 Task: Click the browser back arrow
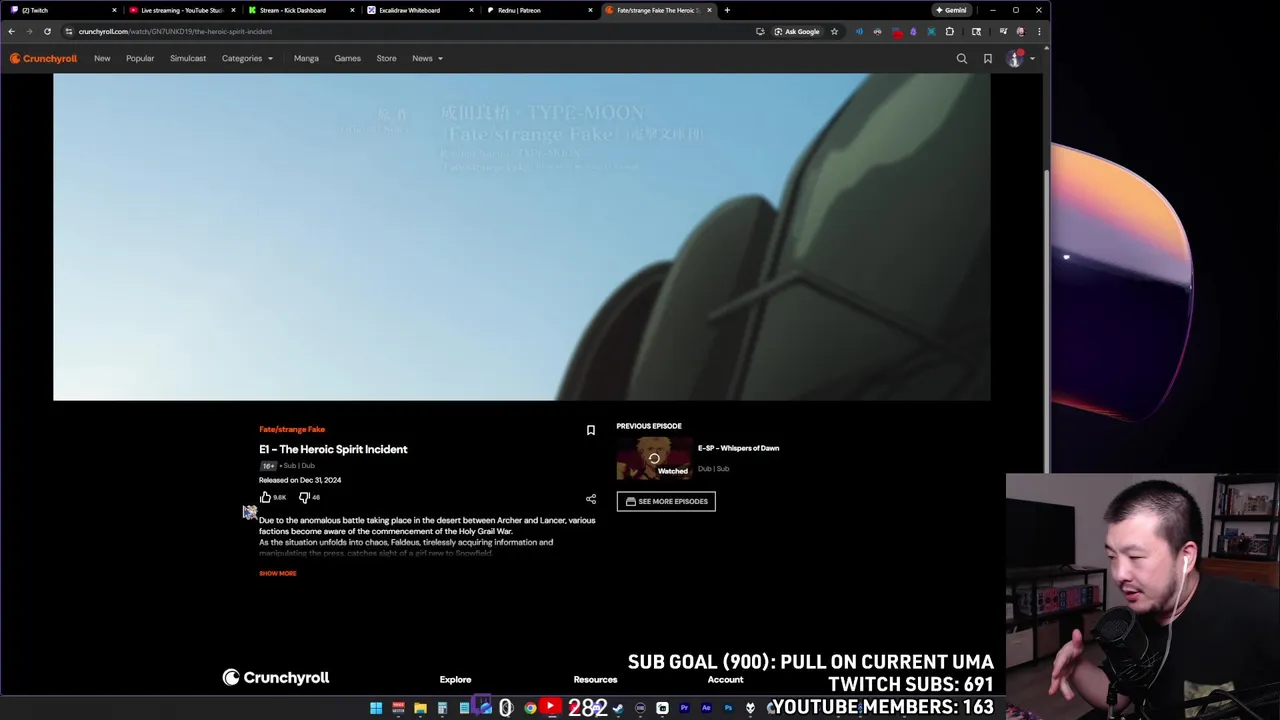[12, 31]
